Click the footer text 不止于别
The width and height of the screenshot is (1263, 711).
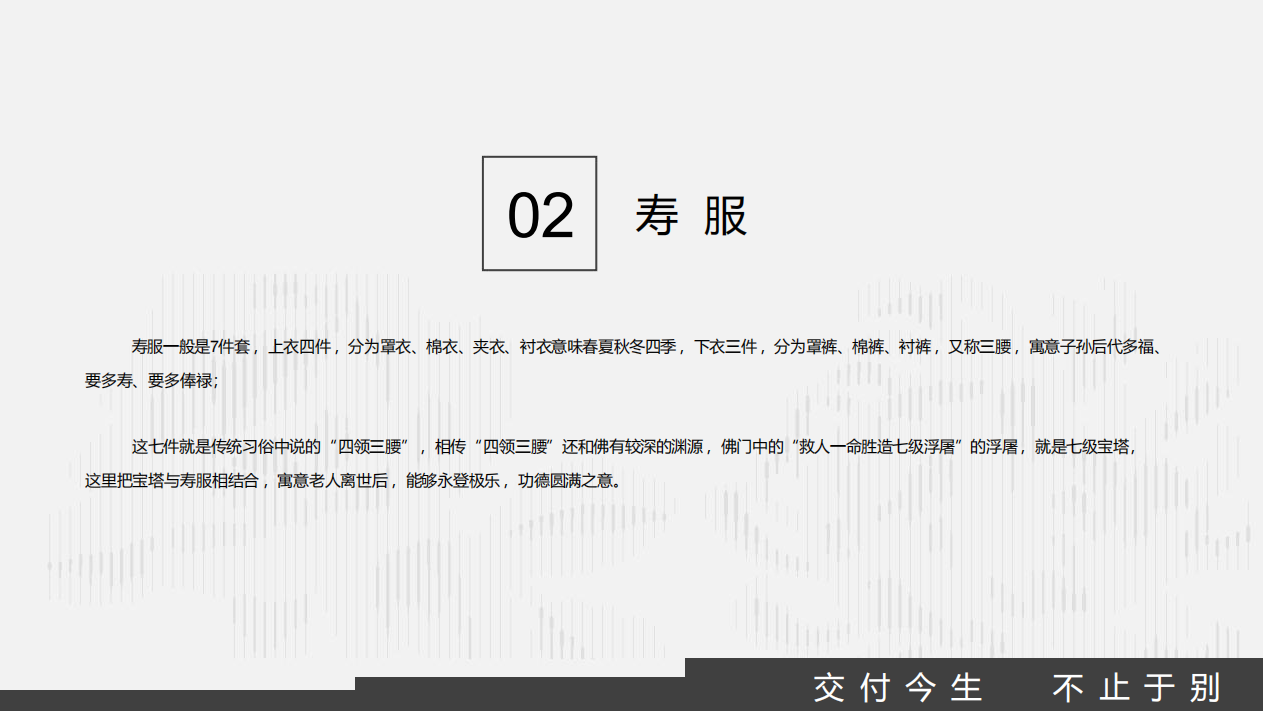coord(1137,688)
